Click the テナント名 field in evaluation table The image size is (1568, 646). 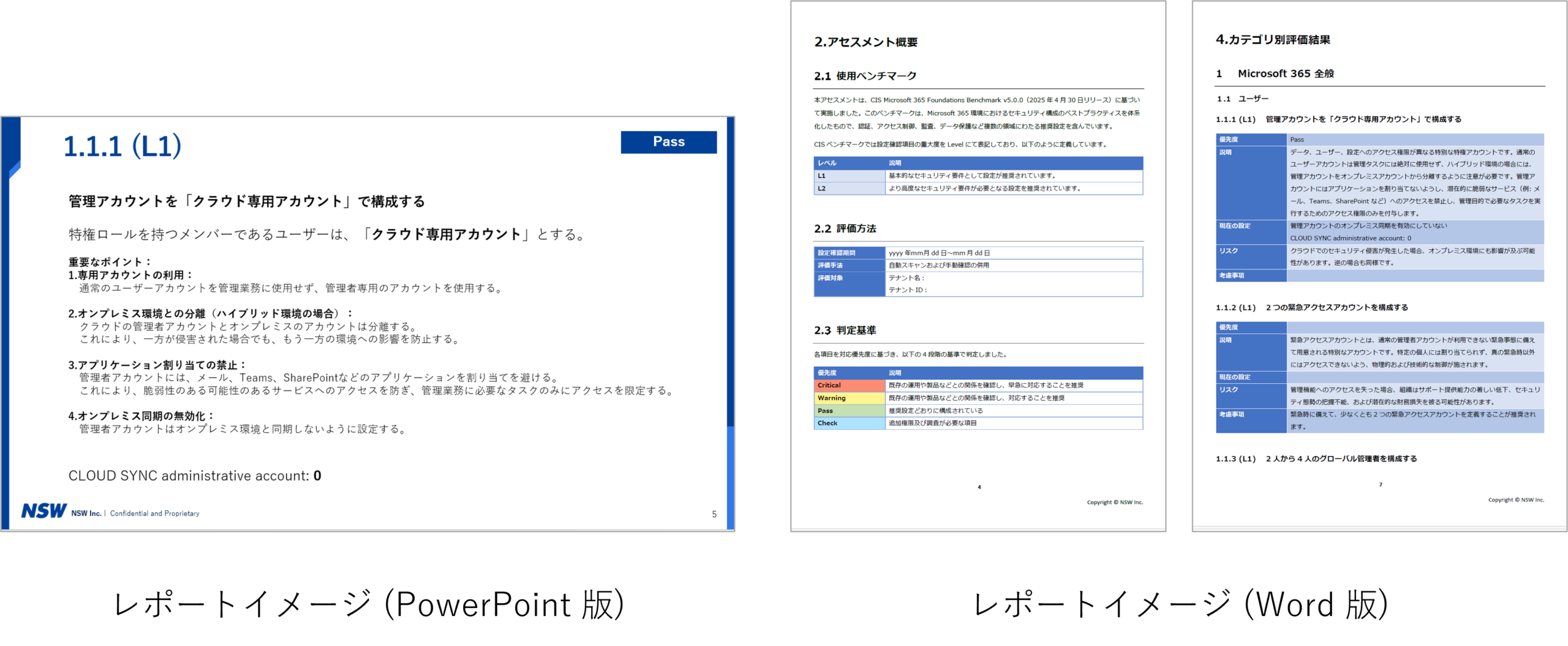click(907, 278)
